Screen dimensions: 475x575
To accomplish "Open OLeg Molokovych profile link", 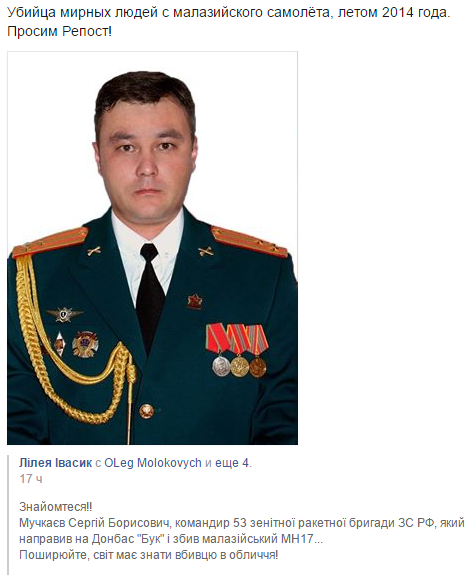I will (x=153, y=463).
